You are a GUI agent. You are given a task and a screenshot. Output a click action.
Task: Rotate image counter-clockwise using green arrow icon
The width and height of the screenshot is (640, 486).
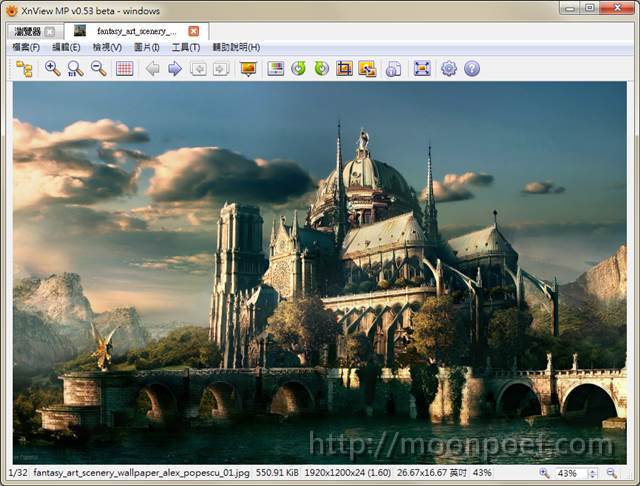(x=298, y=69)
